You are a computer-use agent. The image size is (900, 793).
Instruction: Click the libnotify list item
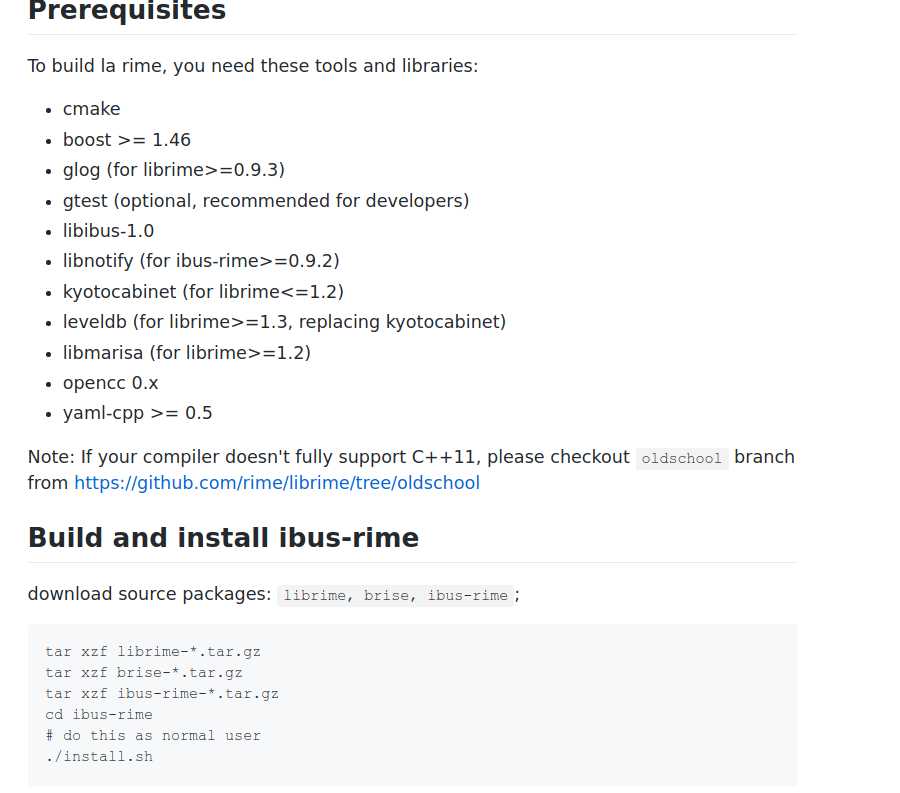201,261
